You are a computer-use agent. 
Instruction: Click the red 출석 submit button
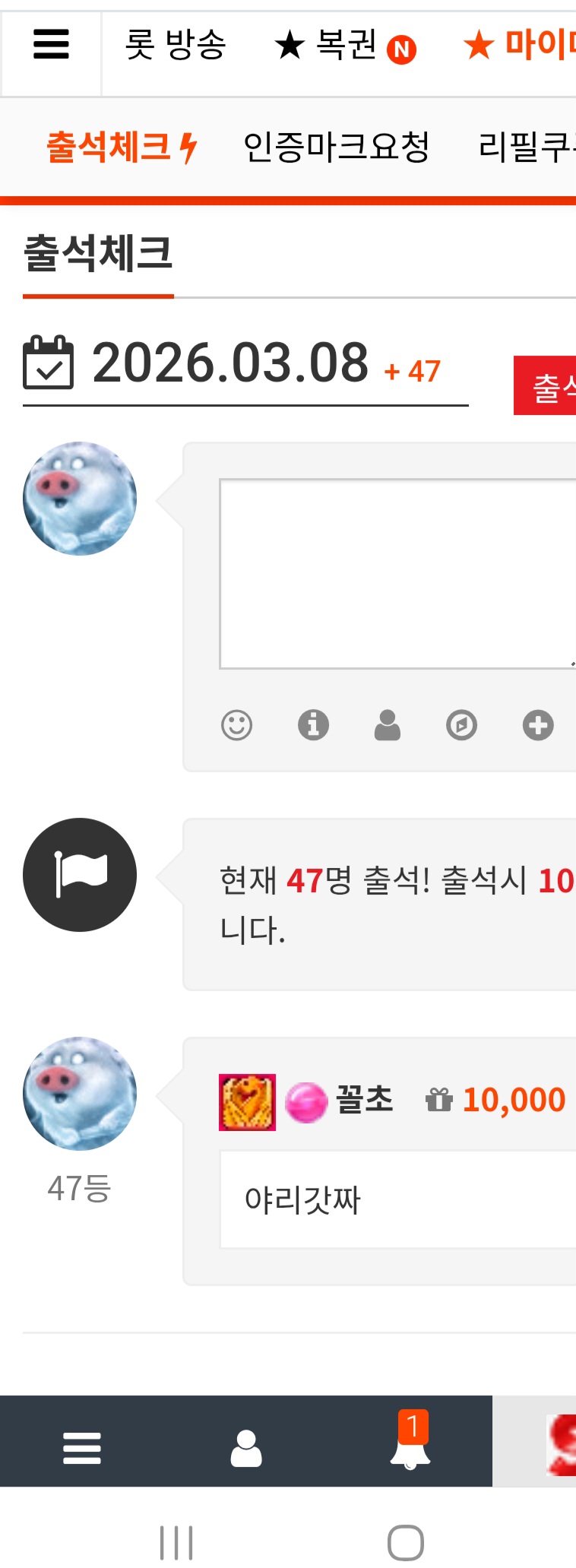pyautogui.click(x=545, y=385)
